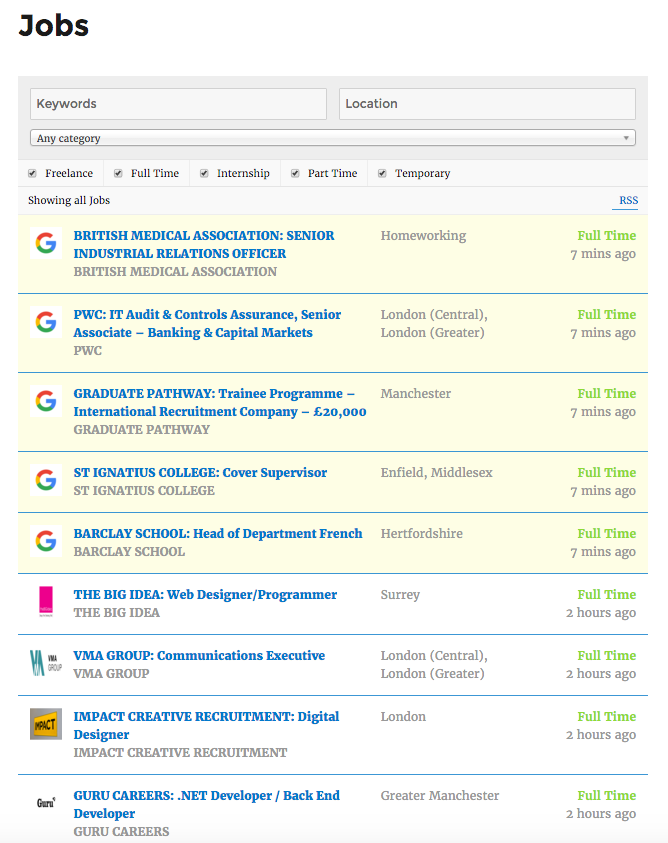This screenshot has height=843, width=668.
Task: Open Impact Creative Recruitment Digital Designer job
Action: point(207,725)
